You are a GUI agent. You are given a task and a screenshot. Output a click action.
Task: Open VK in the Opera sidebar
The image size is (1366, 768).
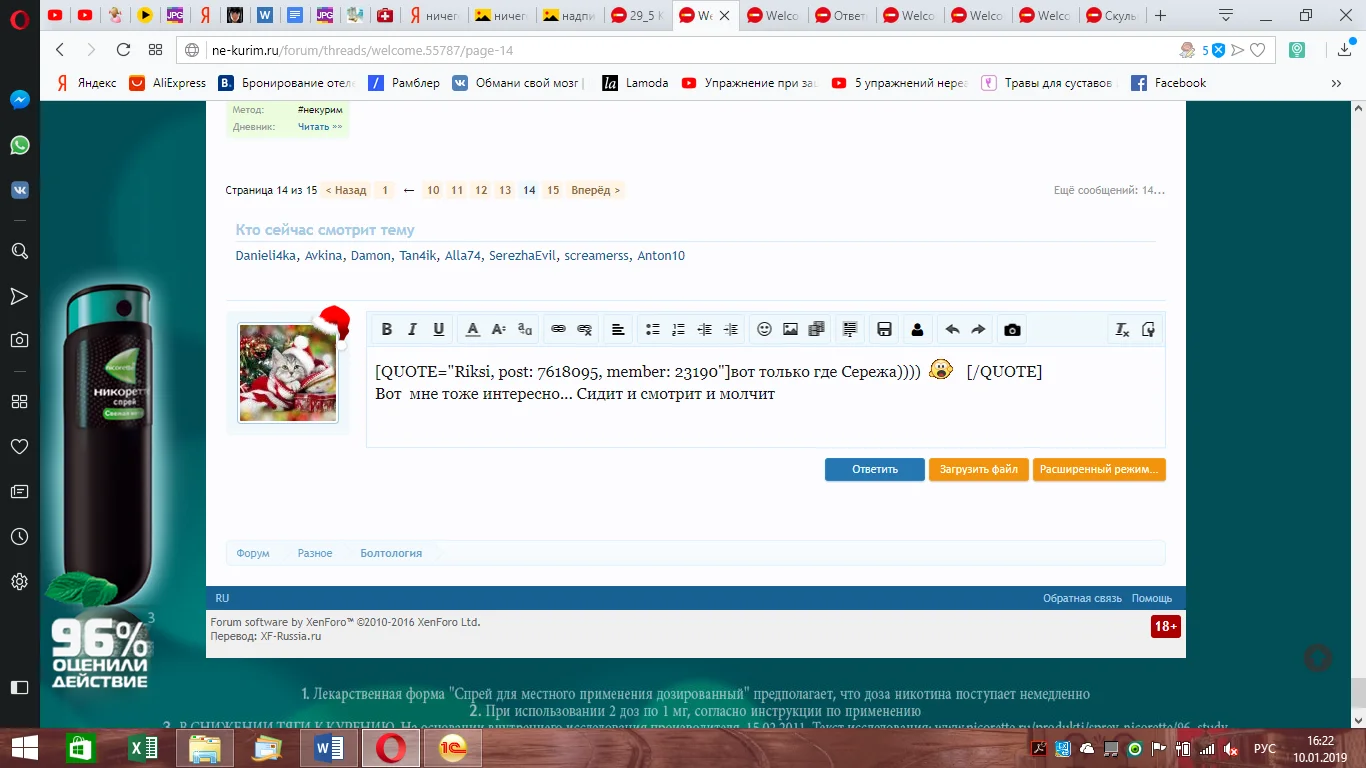pyautogui.click(x=19, y=190)
